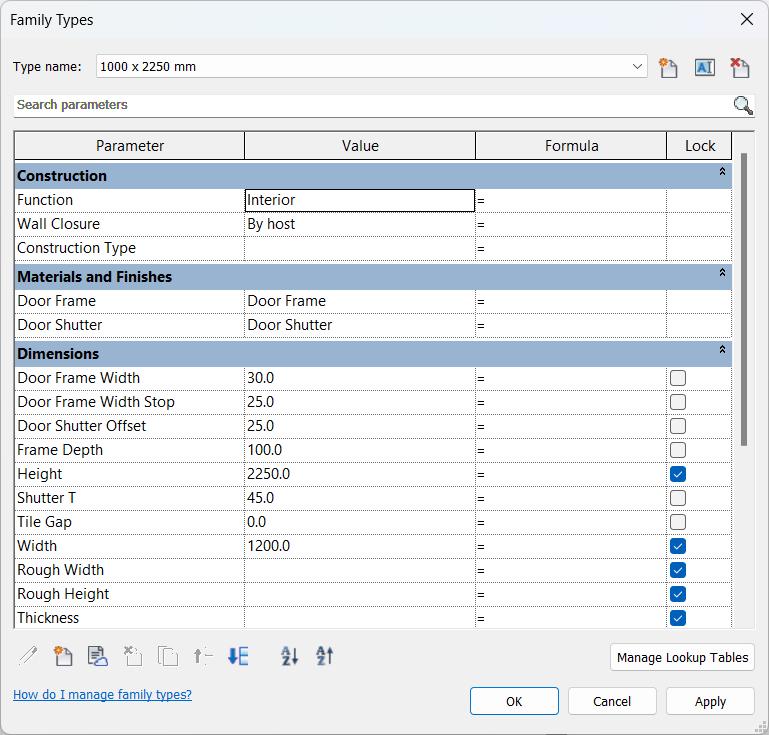Toggle lock checkbox for Tile Gap
The image size is (769, 735).
[678, 522]
